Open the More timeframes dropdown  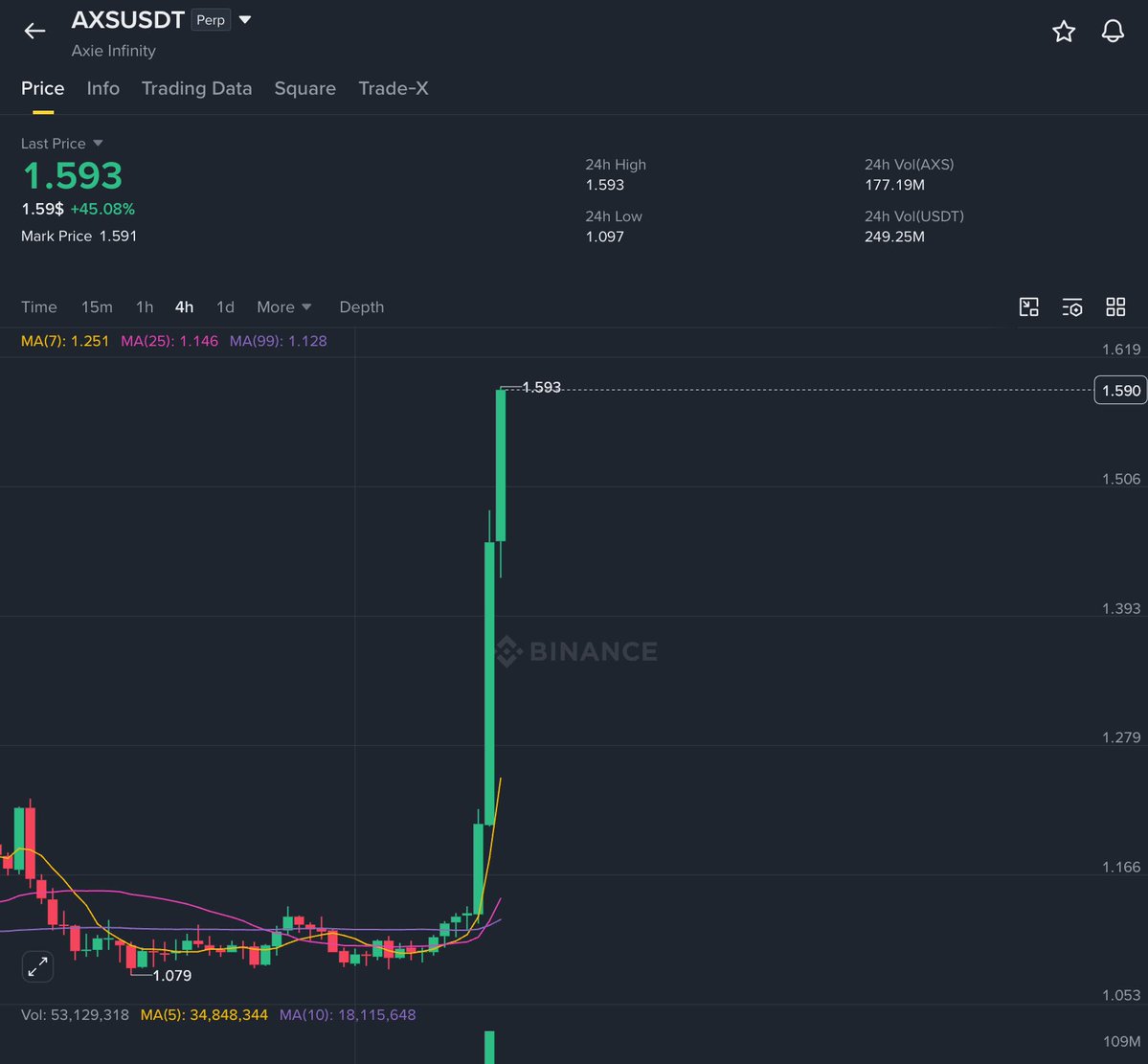click(284, 306)
